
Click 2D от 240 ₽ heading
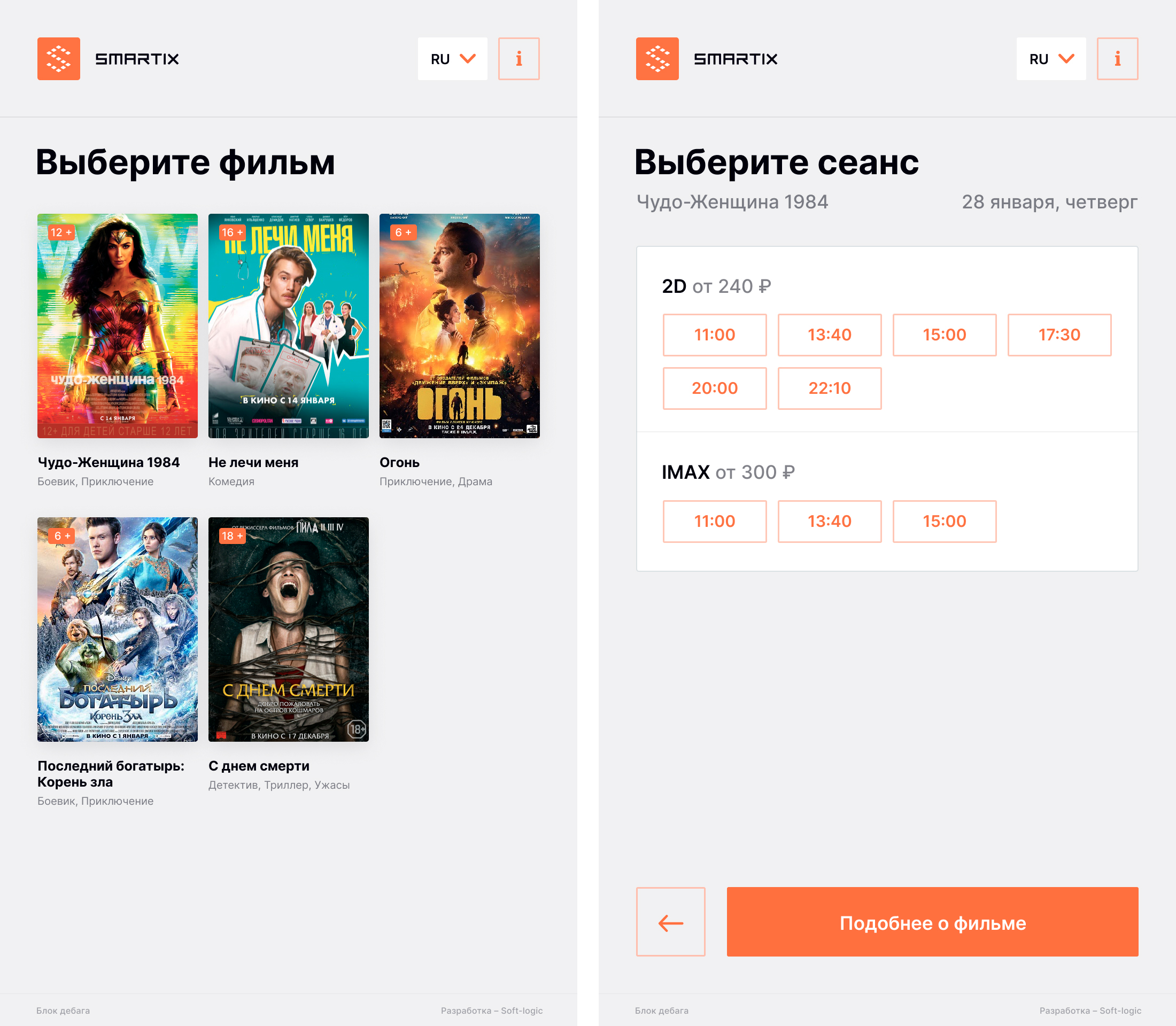coord(717,286)
